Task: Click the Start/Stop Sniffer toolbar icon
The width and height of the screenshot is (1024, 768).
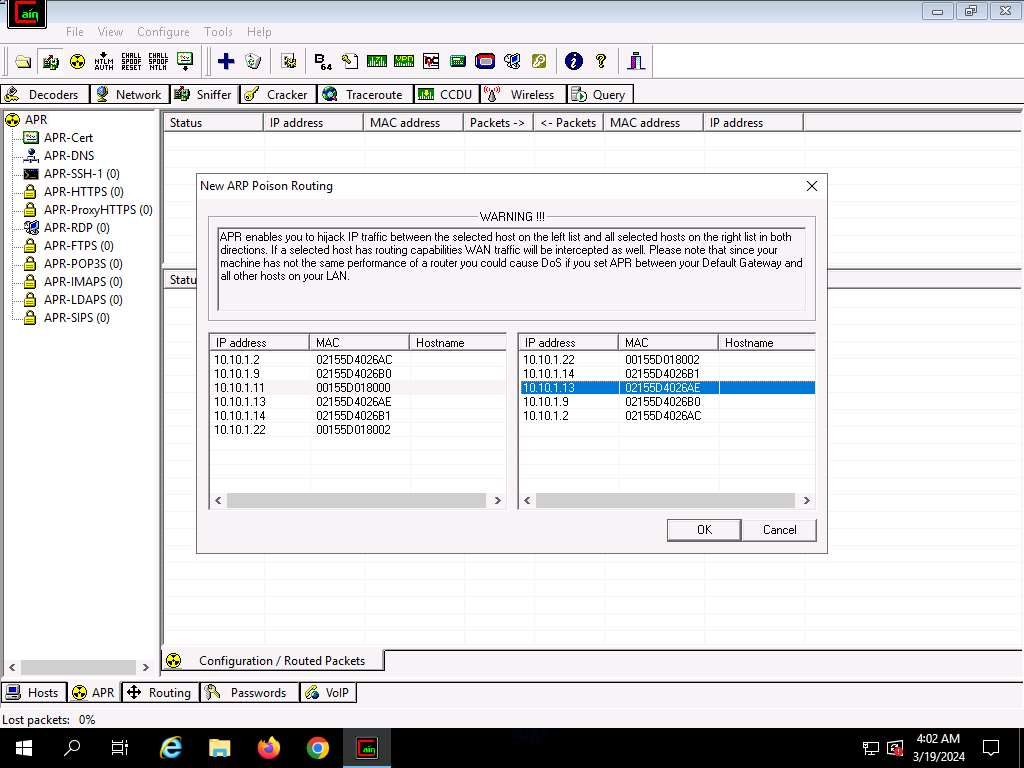Action: (50, 61)
